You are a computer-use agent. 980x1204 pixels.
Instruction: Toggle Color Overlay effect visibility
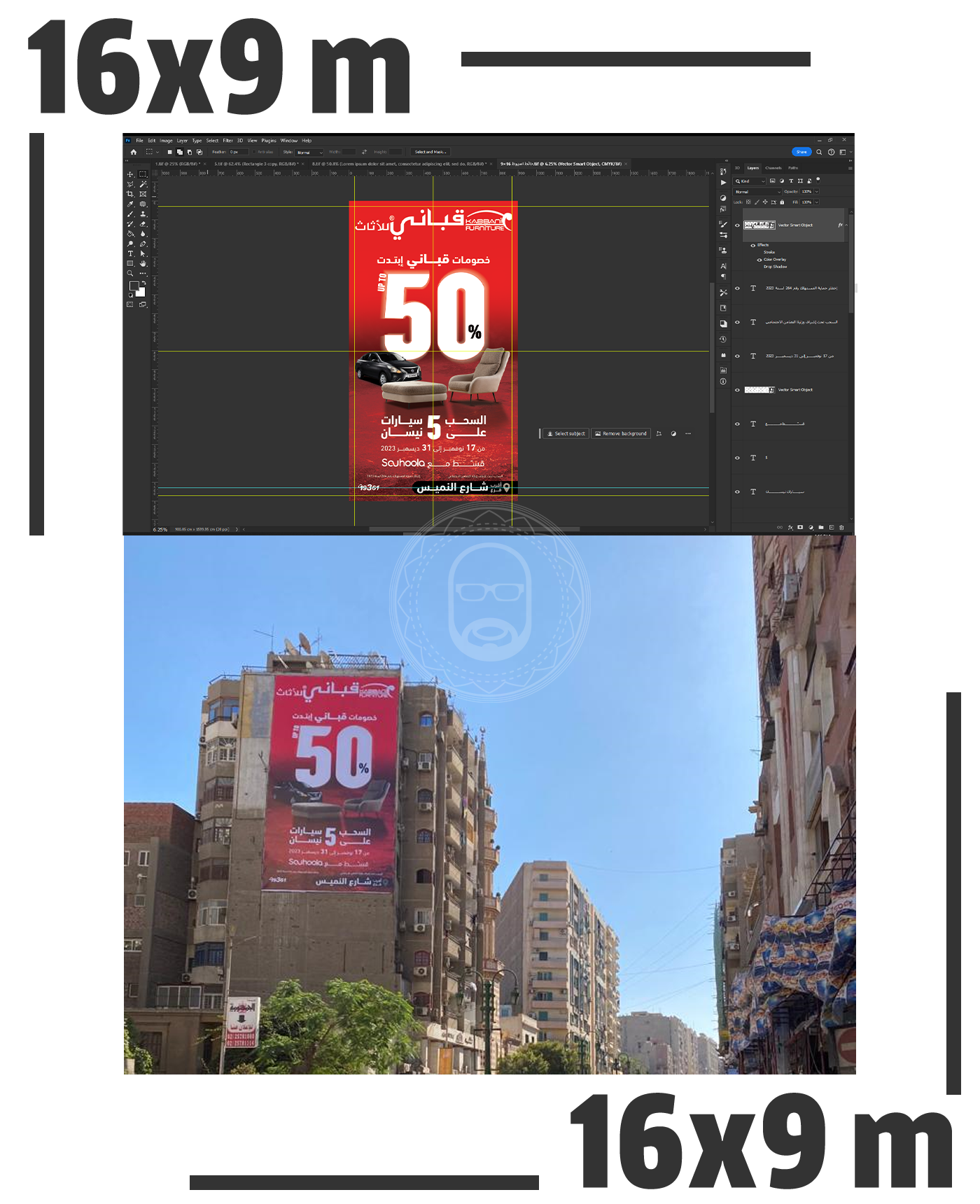point(759,260)
